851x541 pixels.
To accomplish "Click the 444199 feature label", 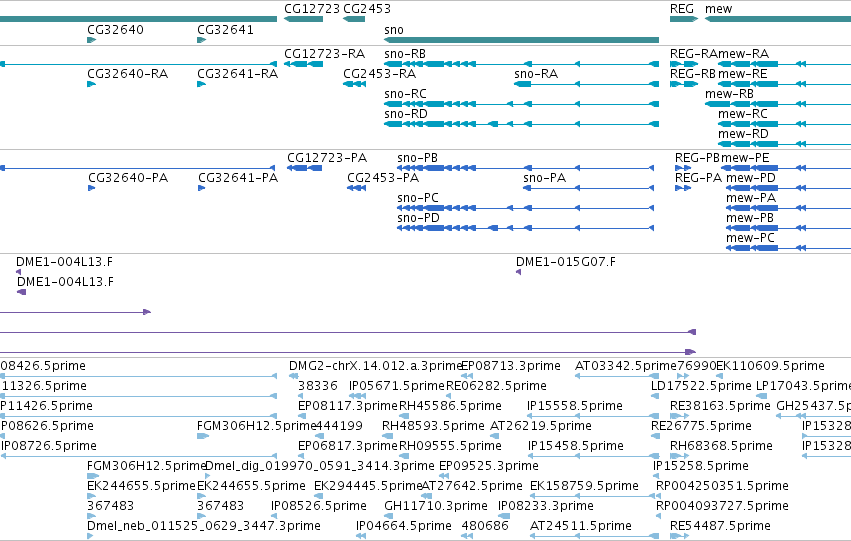I will [339, 426].
